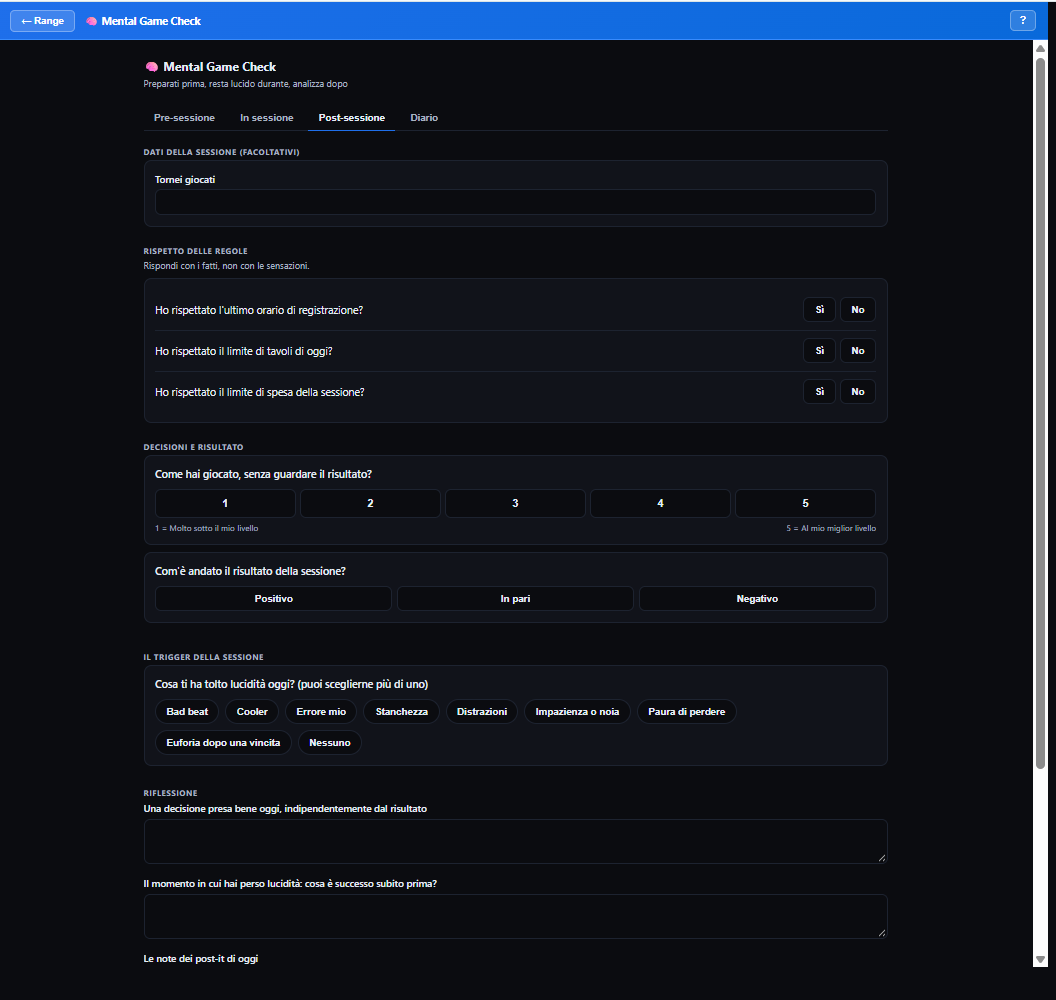Select the In sessione tab
Image resolution: width=1056 pixels, height=1000 pixels.
point(267,117)
